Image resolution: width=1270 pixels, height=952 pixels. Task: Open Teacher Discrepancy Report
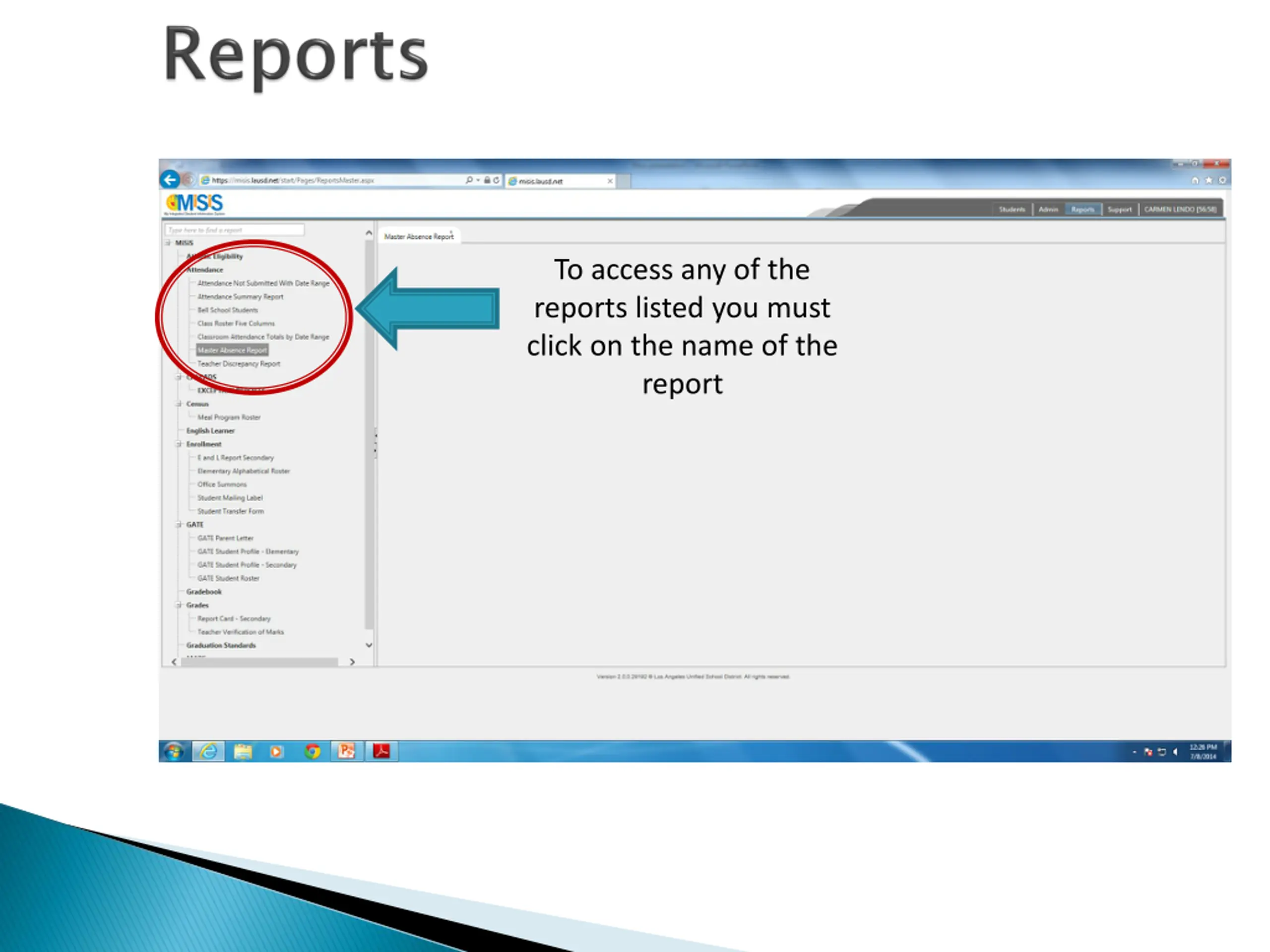[239, 364]
